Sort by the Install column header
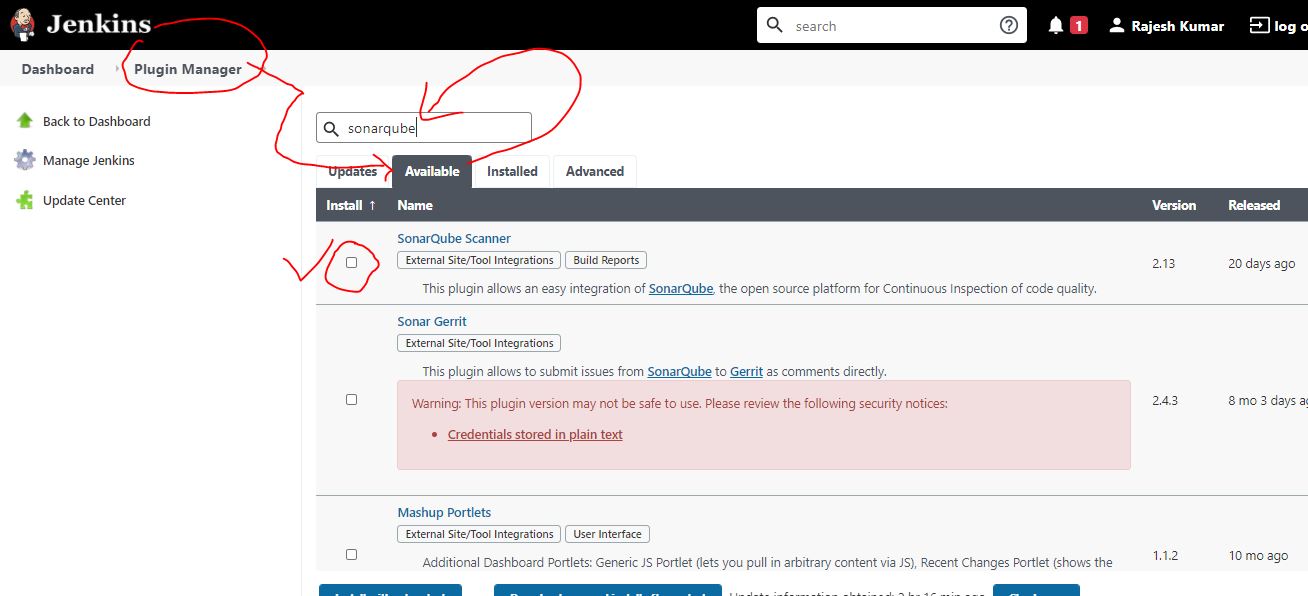Screen dimensions: 1308x596 (351, 205)
